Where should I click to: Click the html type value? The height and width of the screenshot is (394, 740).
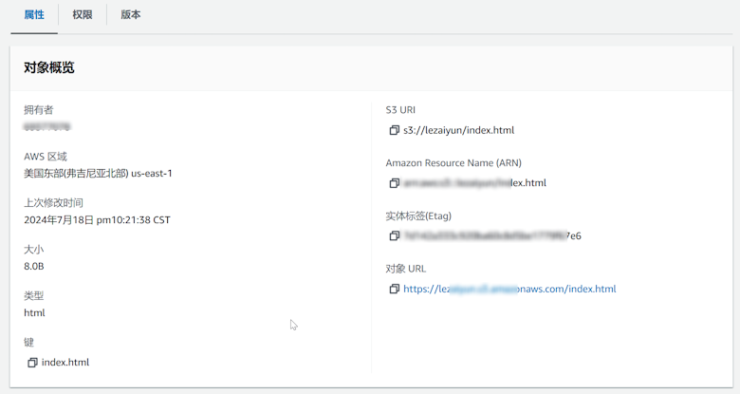(x=34, y=312)
